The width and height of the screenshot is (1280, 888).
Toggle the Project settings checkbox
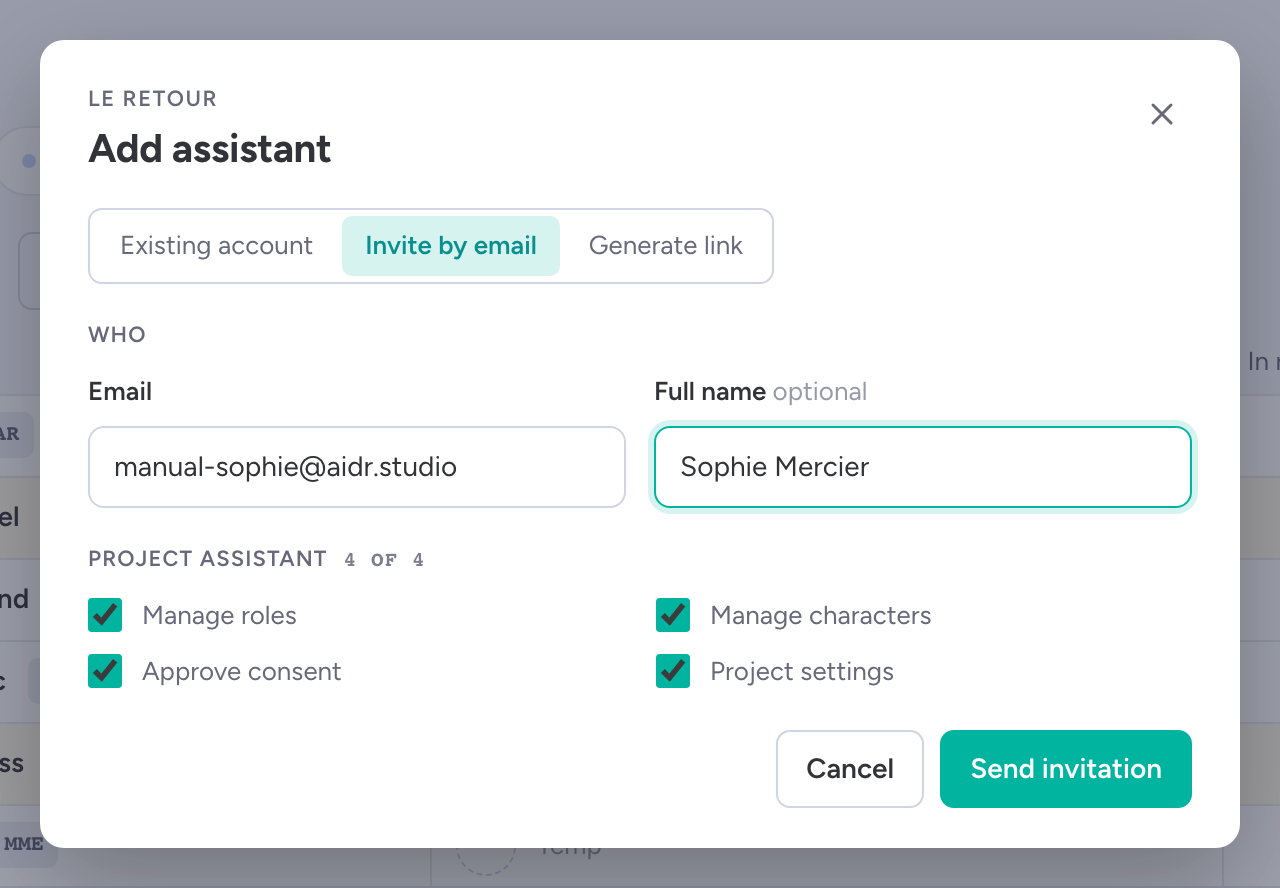pyautogui.click(x=673, y=671)
